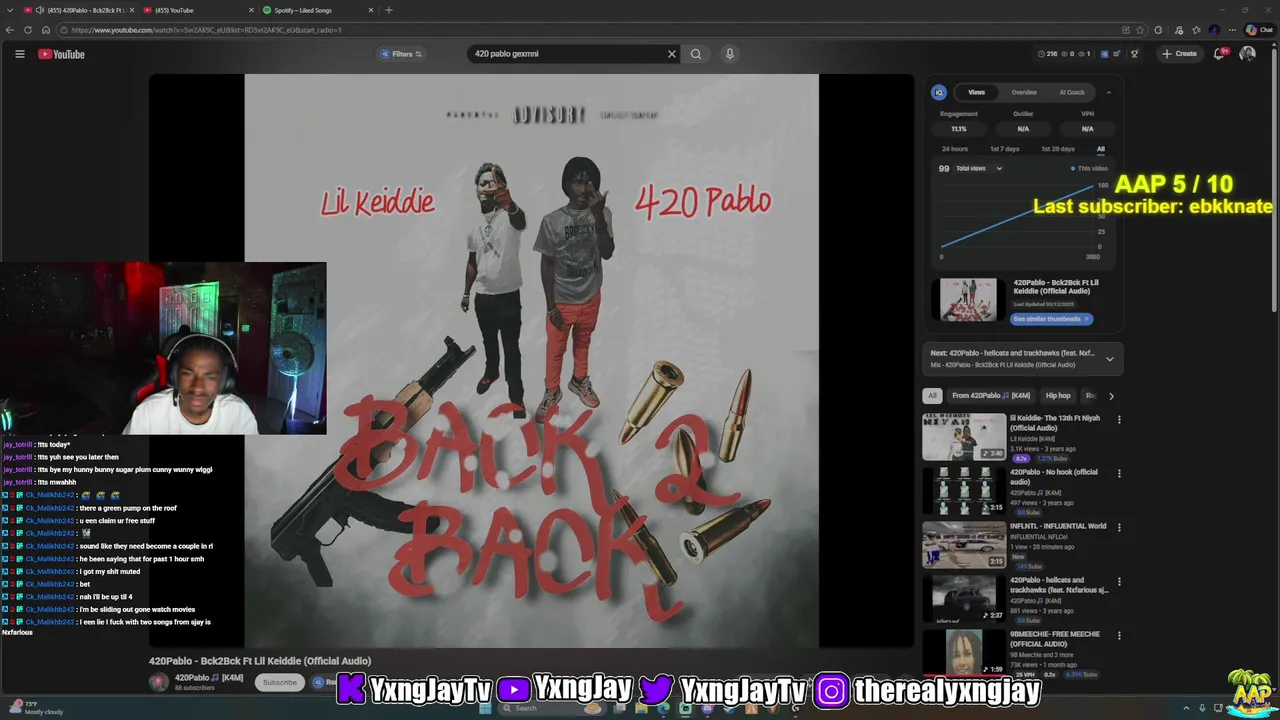Image resolution: width=1280 pixels, height=720 pixels.
Task: Start voice search with microphone icon
Action: pyautogui.click(x=730, y=54)
